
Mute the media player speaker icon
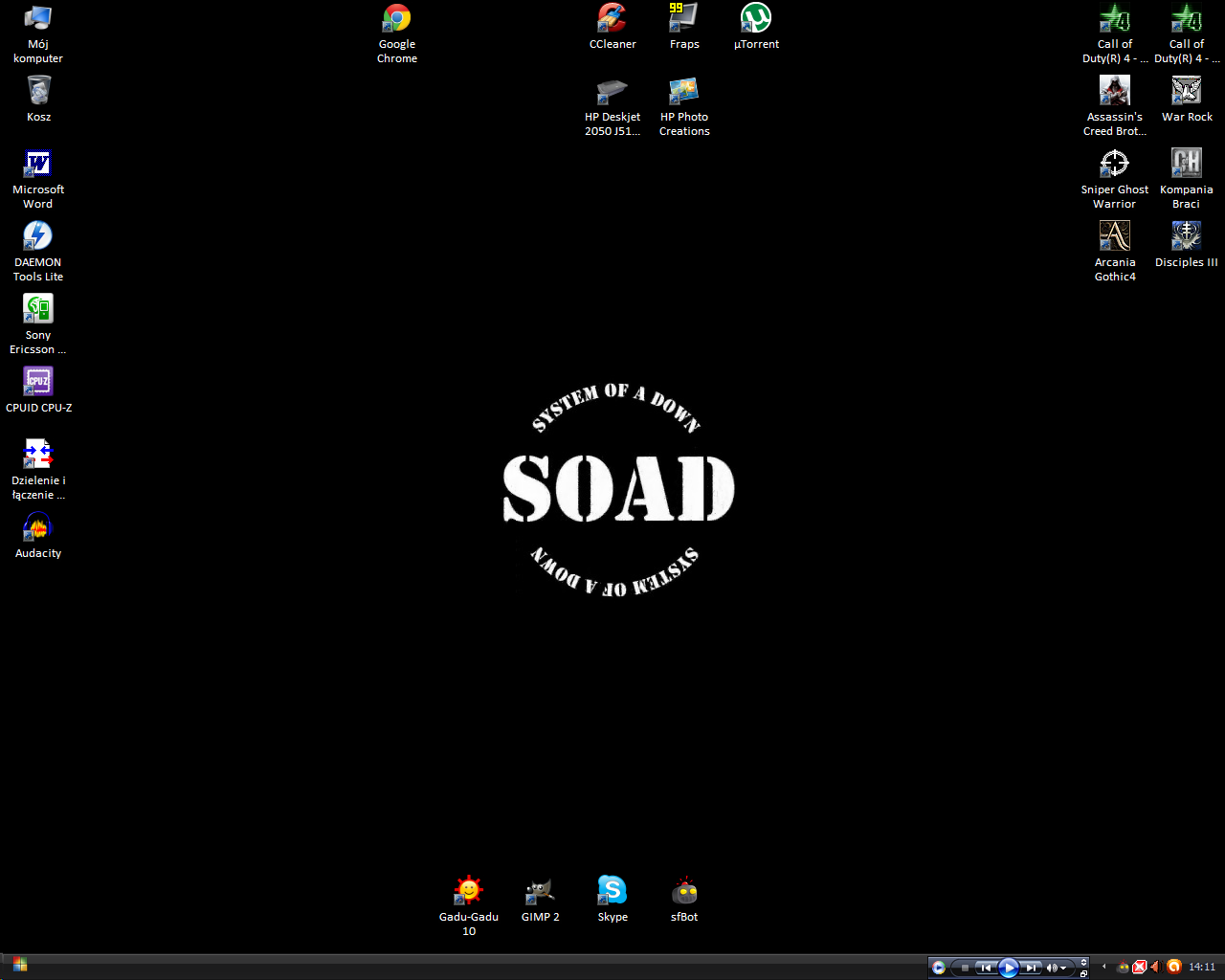(1051, 968)
